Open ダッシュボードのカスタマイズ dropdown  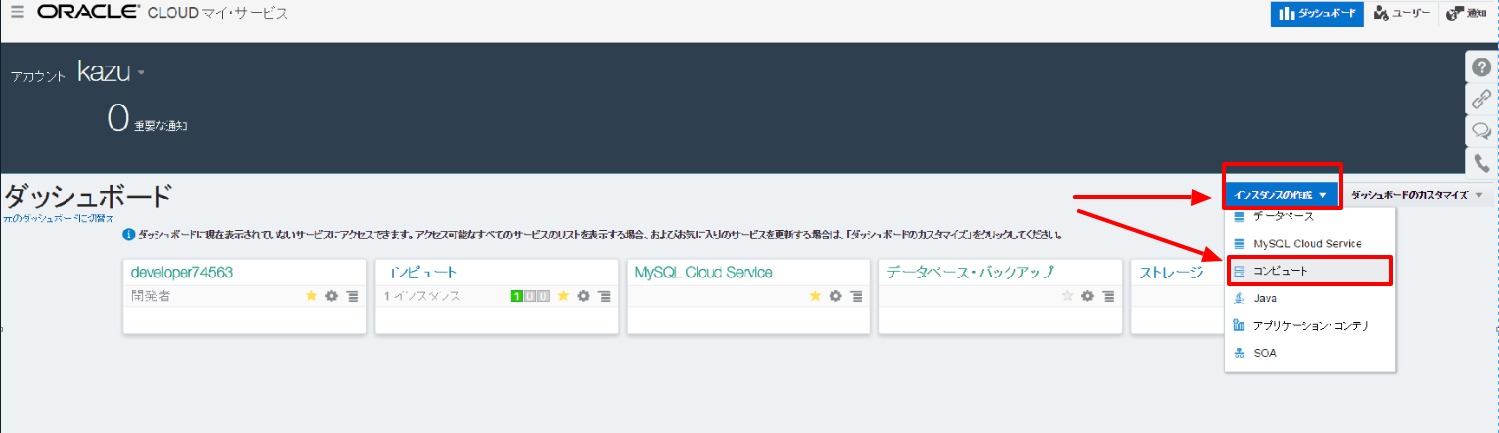(x=1418, y=195)
